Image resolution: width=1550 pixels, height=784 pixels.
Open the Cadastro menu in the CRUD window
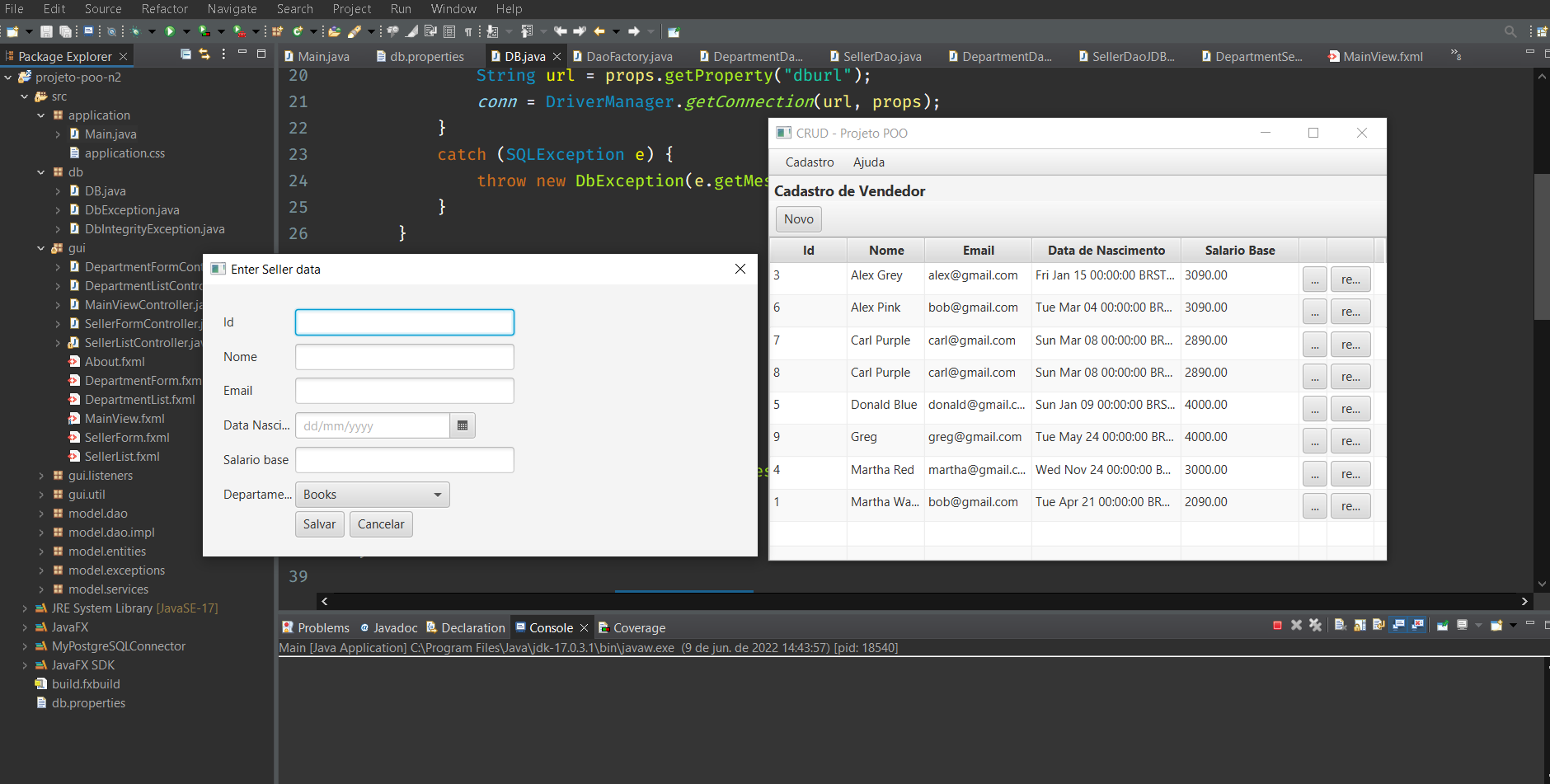(x=809, y=162)
